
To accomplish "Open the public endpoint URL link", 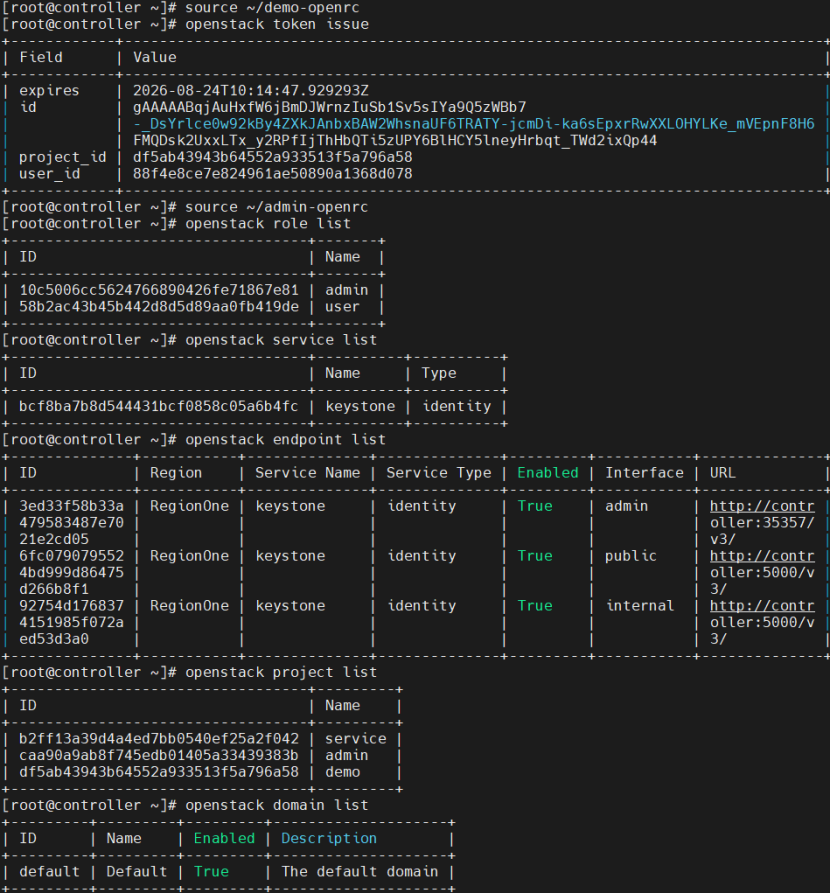I will click(x=762, y=556).
